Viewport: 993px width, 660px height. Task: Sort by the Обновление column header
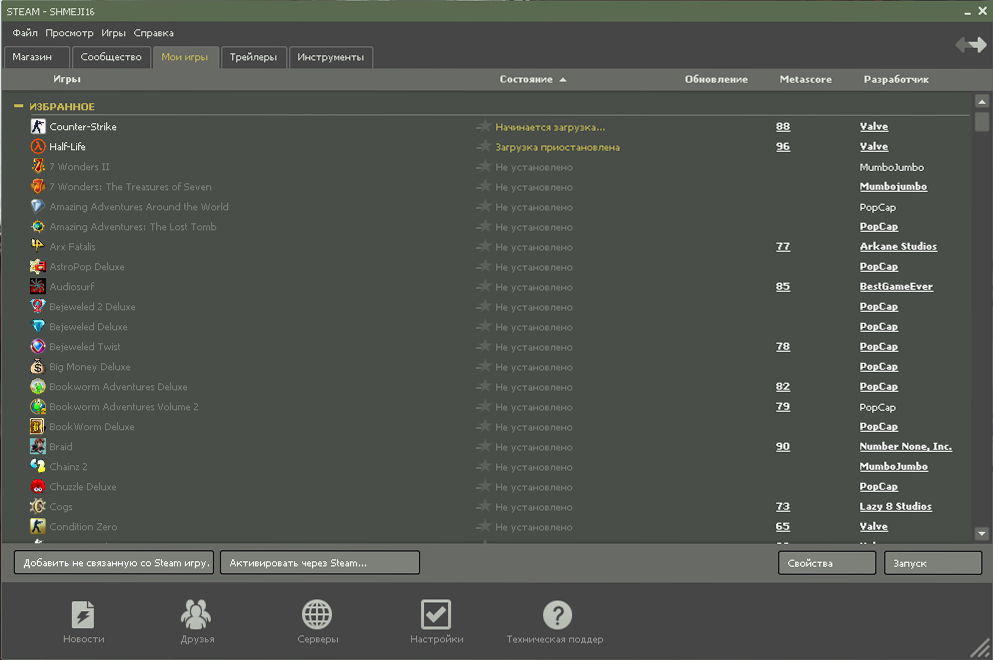click(716, 79)
